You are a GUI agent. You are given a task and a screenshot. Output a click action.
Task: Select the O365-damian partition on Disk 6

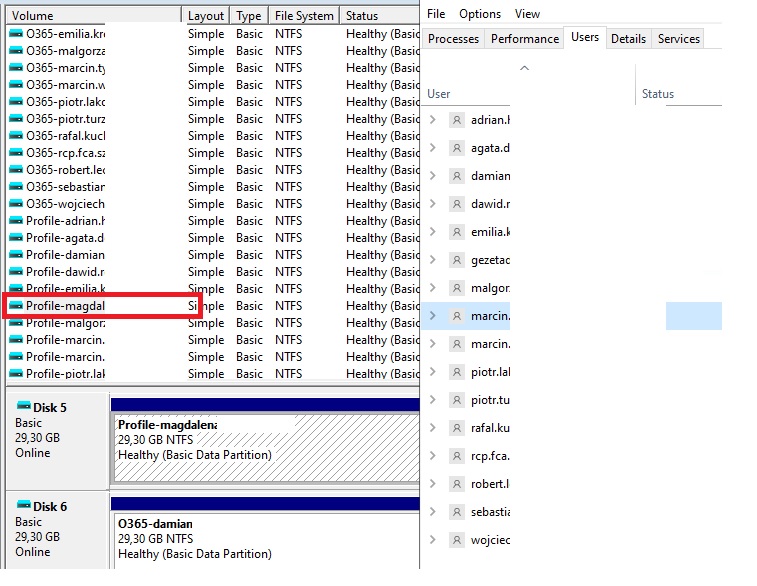[x=266, y=541]
